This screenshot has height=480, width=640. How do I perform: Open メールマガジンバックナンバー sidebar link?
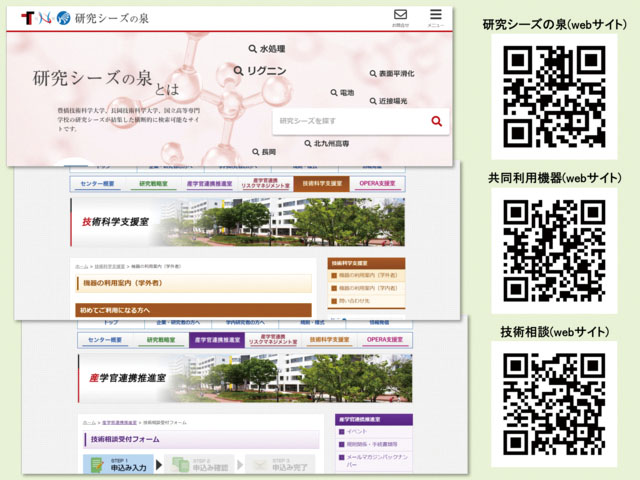(374, 460)
